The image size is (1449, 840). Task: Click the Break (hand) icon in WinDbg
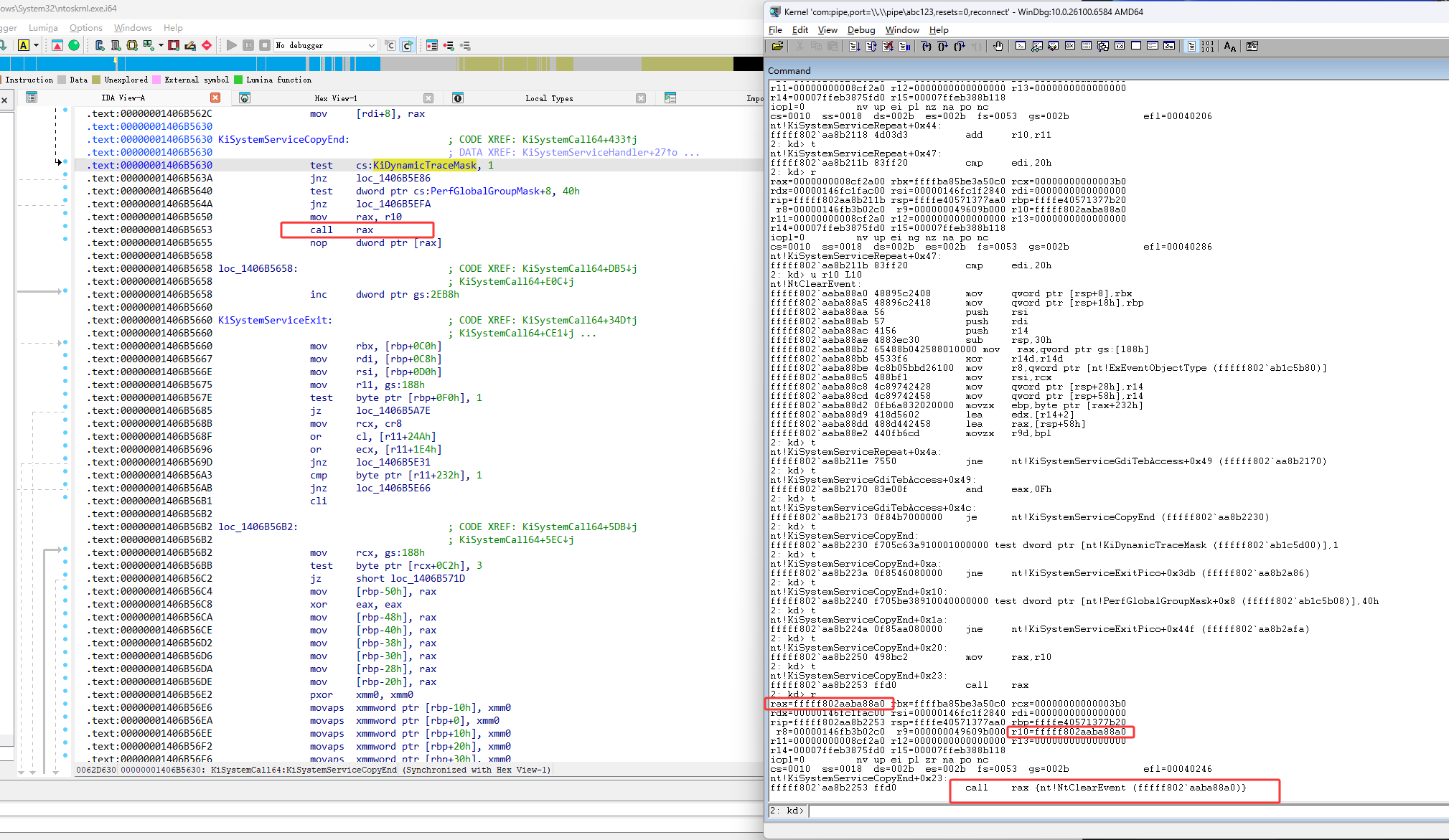click(x=998, y=47)
